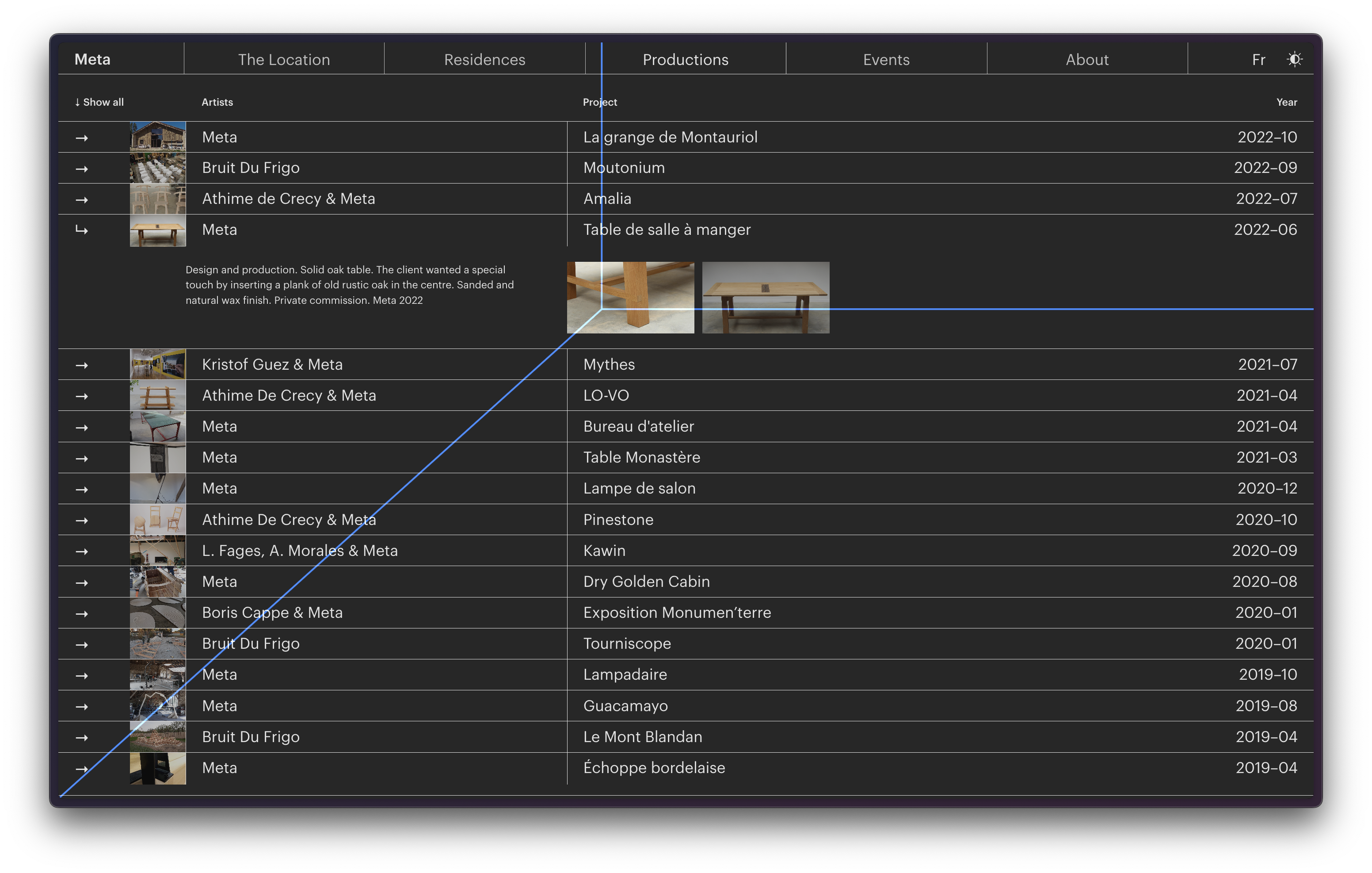
Task: Expand the Bureau d'atelier row arrow
Action: (x=81, y=427)
